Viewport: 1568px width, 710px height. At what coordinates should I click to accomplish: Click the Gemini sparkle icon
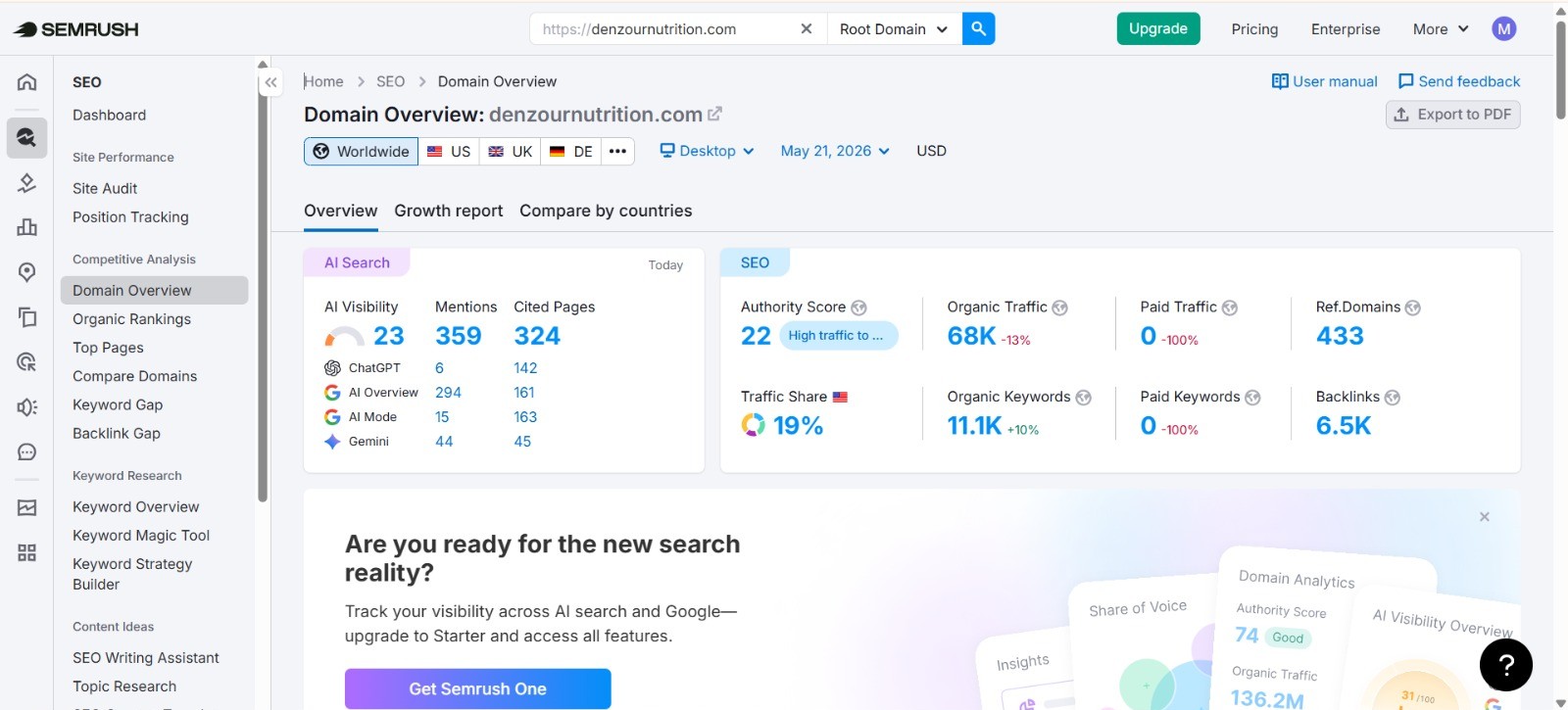332,442
